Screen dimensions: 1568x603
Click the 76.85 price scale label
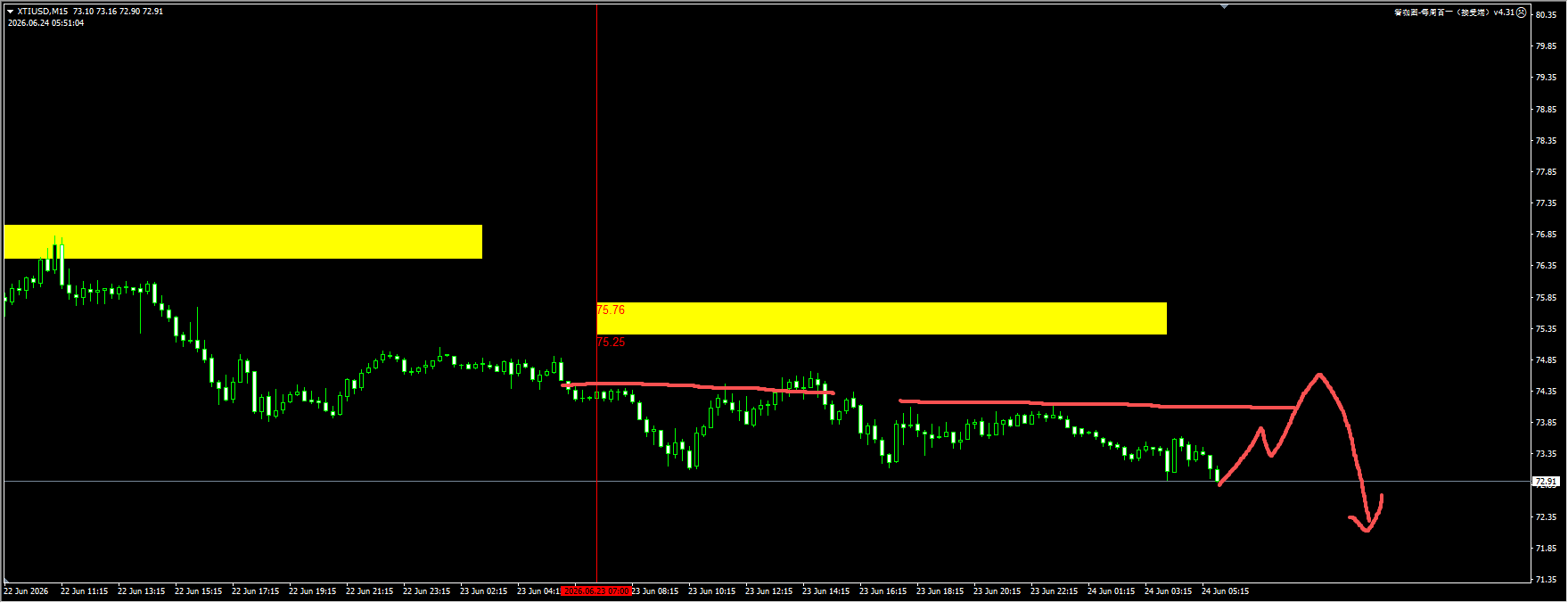click(1546, 235)
